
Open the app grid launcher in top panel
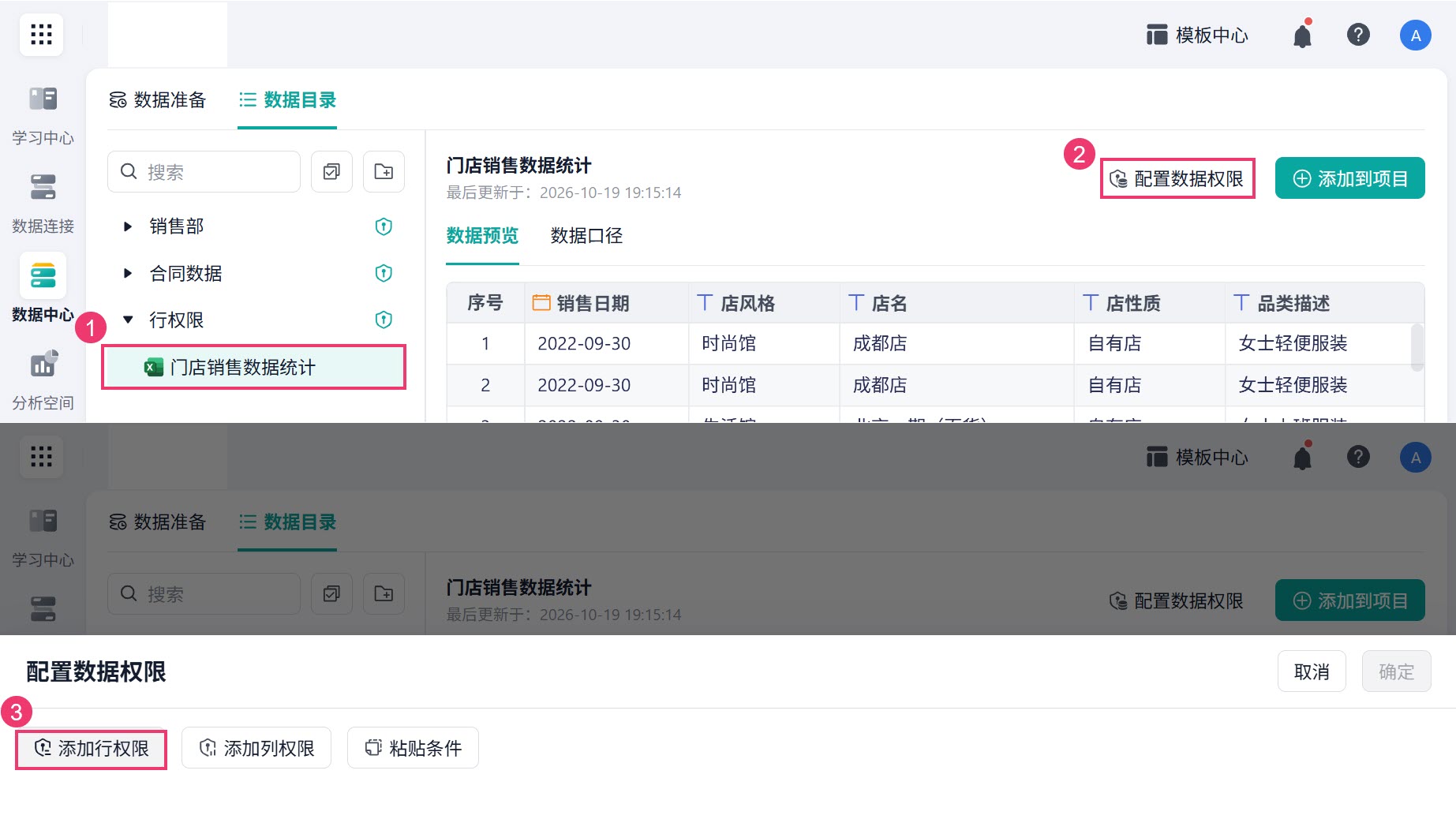tap(41, 35)
